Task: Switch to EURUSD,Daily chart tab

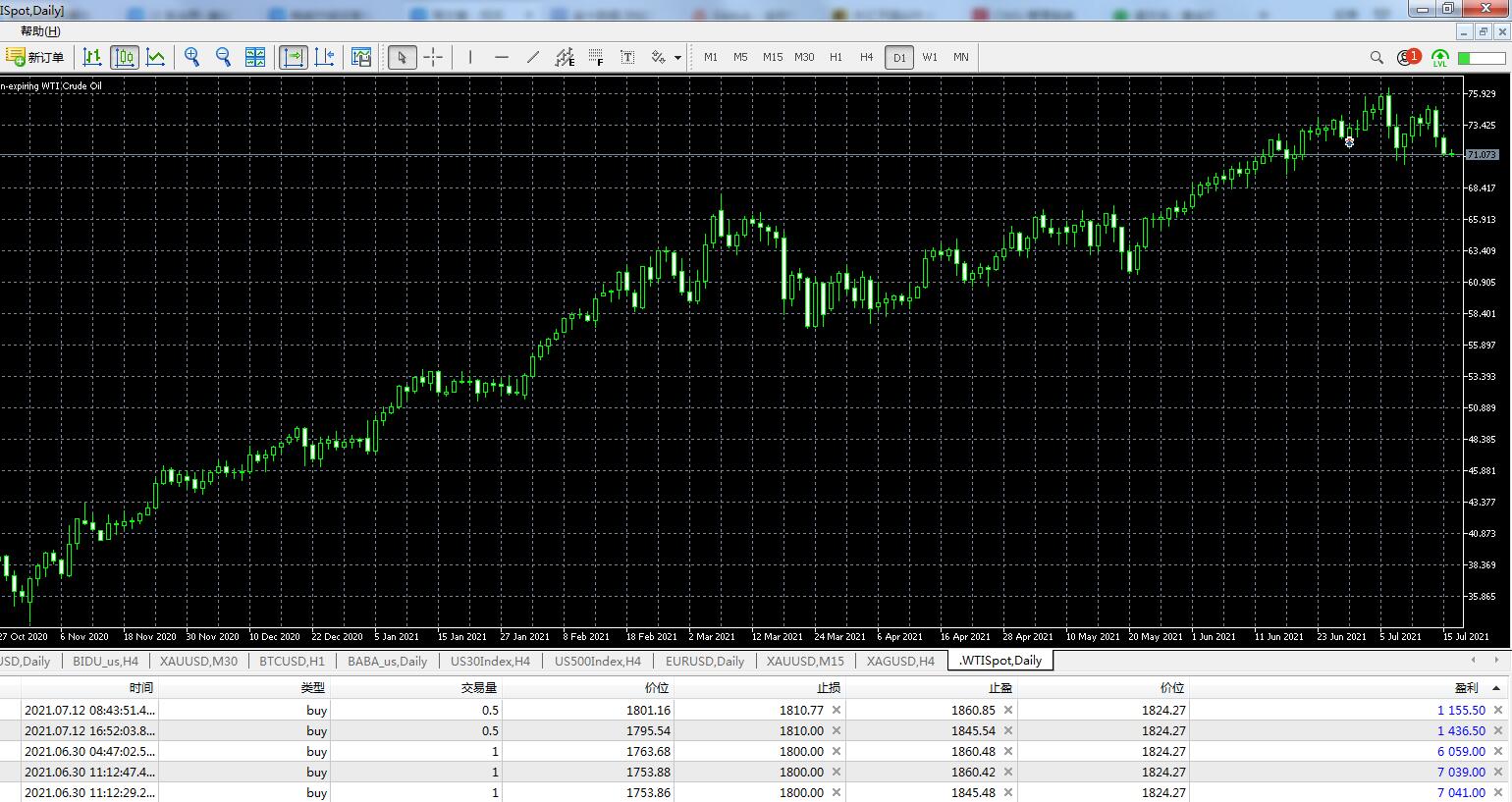Action: pos(705,661)
